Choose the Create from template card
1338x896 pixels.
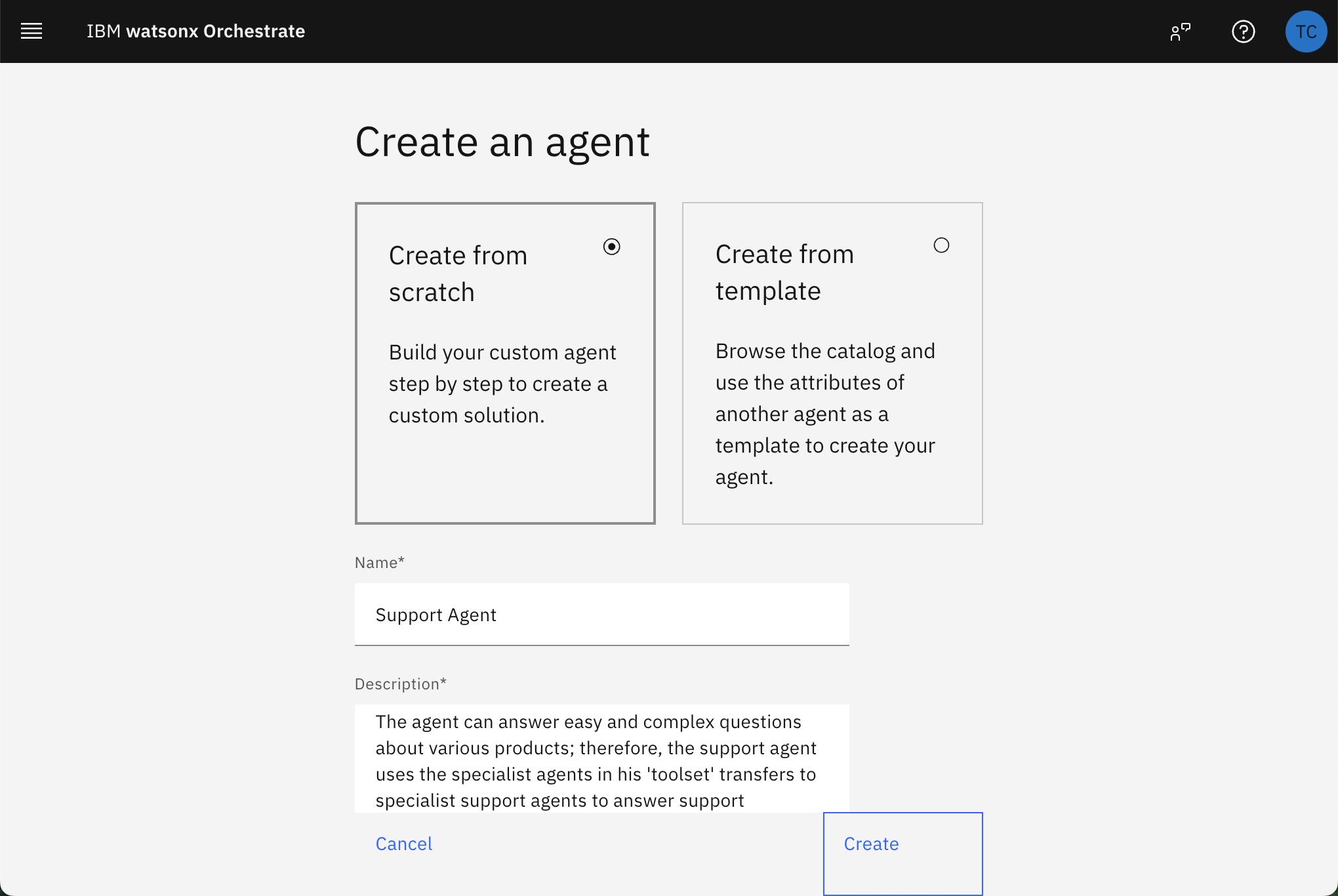coord(832,363)
